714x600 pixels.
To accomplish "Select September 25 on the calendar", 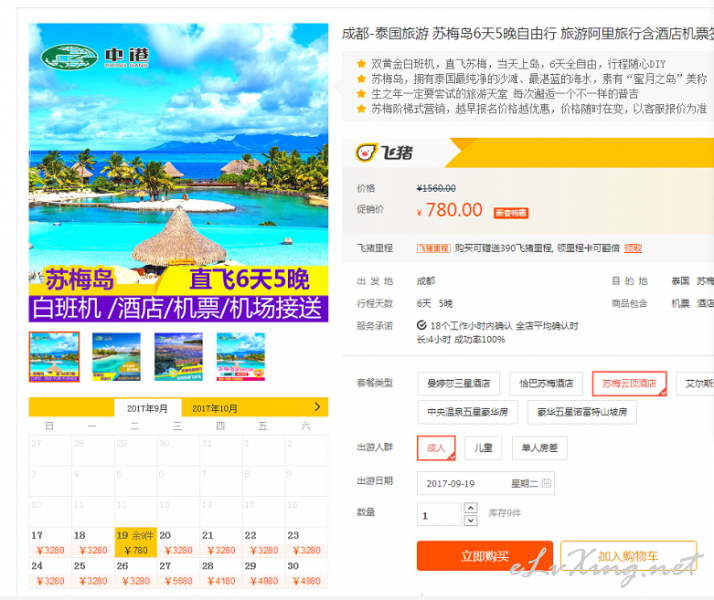I will (x=93, y=573).
